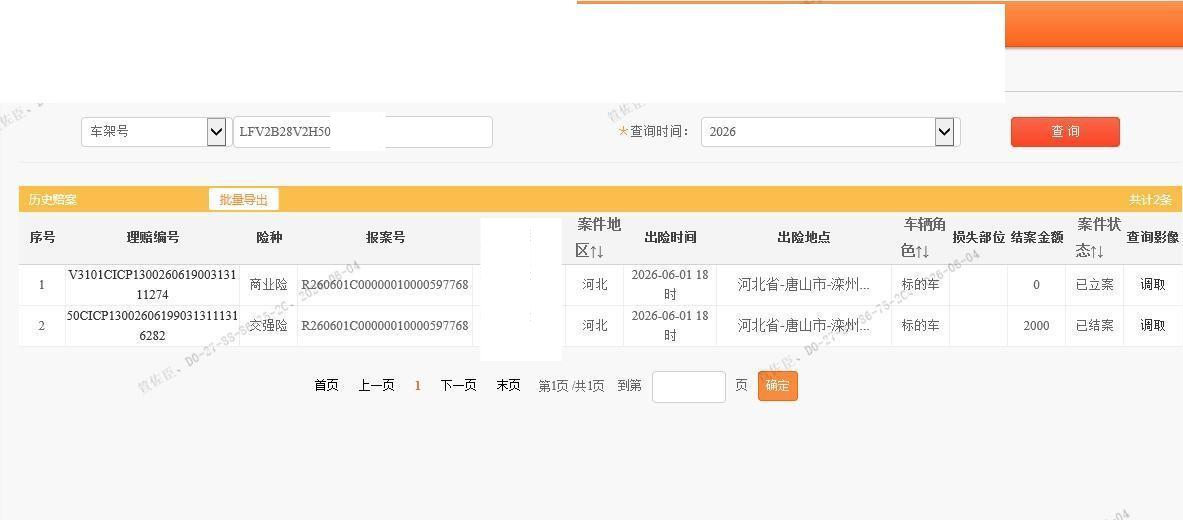Click the VIN input field LFV2B28V2H50
This screenshot has height=520, width=1183.
363,132
